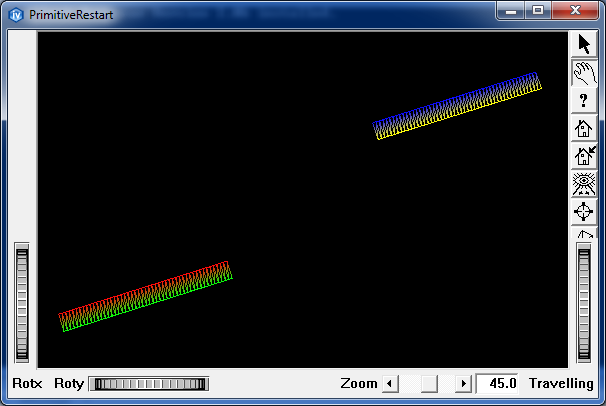Click the Set Home position icon
The width and height of the screenshot is (606, 406).
[x=584, y=156]
